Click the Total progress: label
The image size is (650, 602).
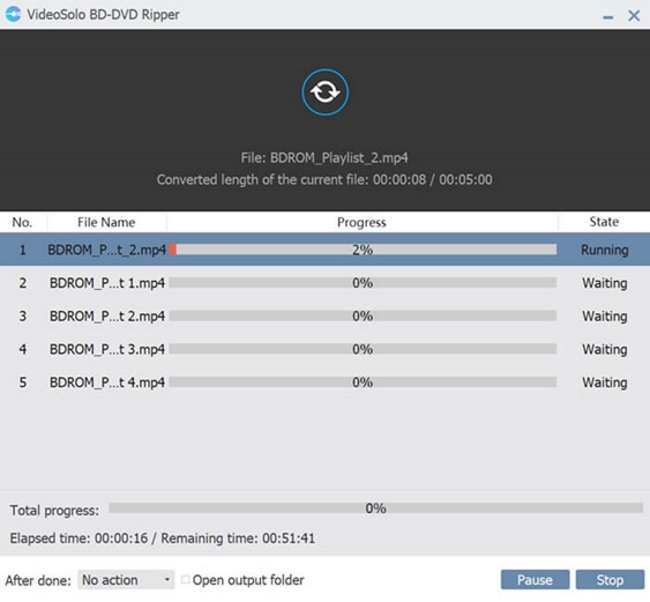click(54, 510)
